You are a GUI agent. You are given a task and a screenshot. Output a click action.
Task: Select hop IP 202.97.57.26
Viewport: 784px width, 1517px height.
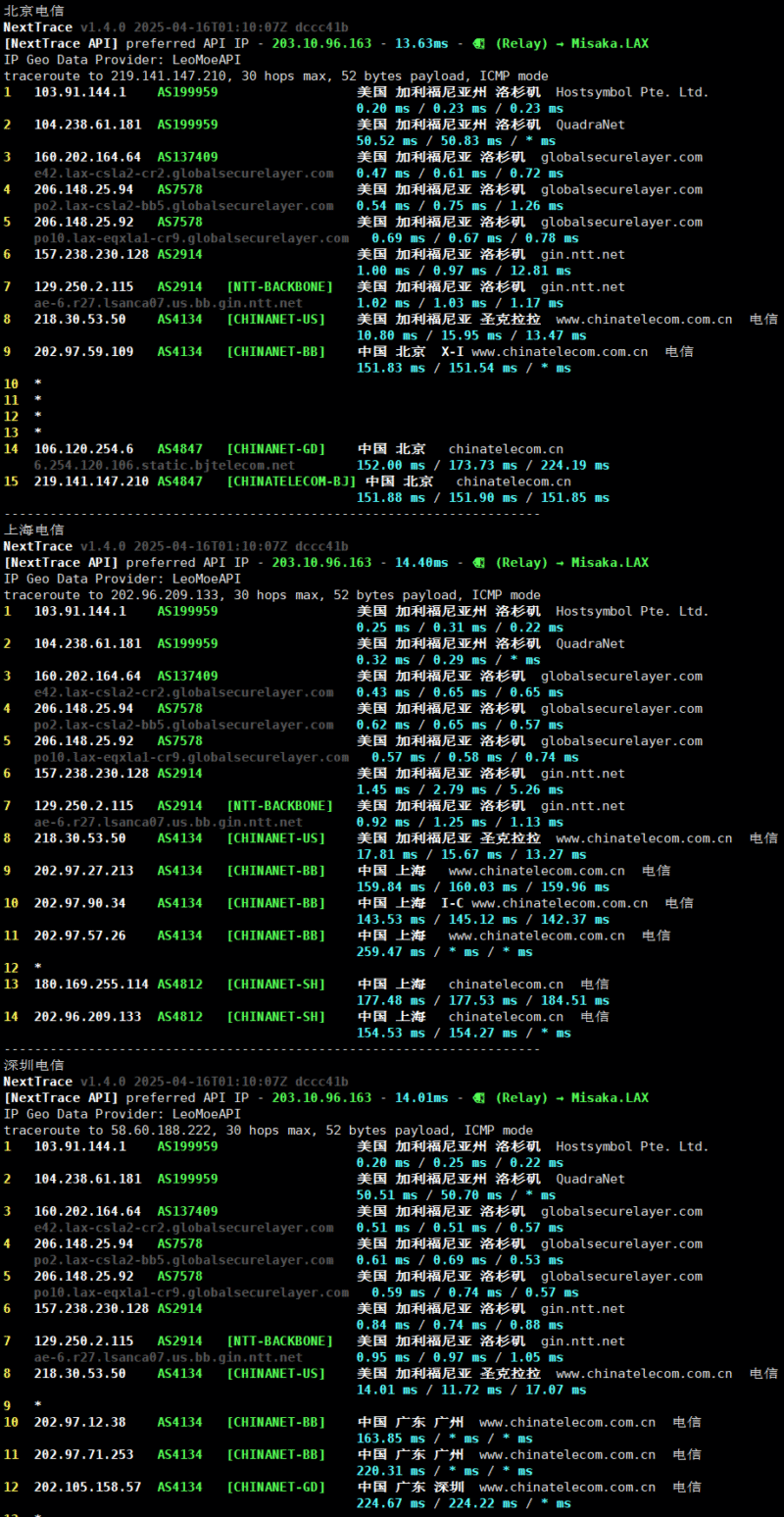click(79, 935)
